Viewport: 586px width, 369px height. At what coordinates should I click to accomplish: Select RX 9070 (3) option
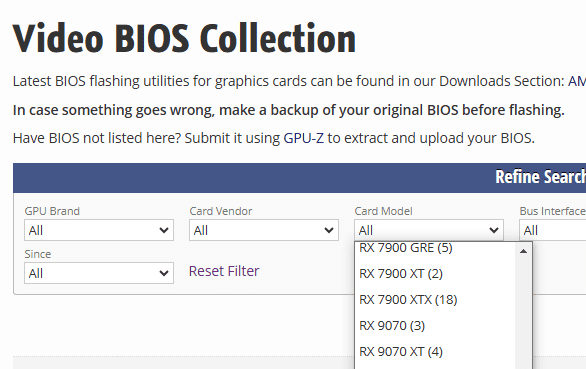pyautogui.click(x=435, y=326)
